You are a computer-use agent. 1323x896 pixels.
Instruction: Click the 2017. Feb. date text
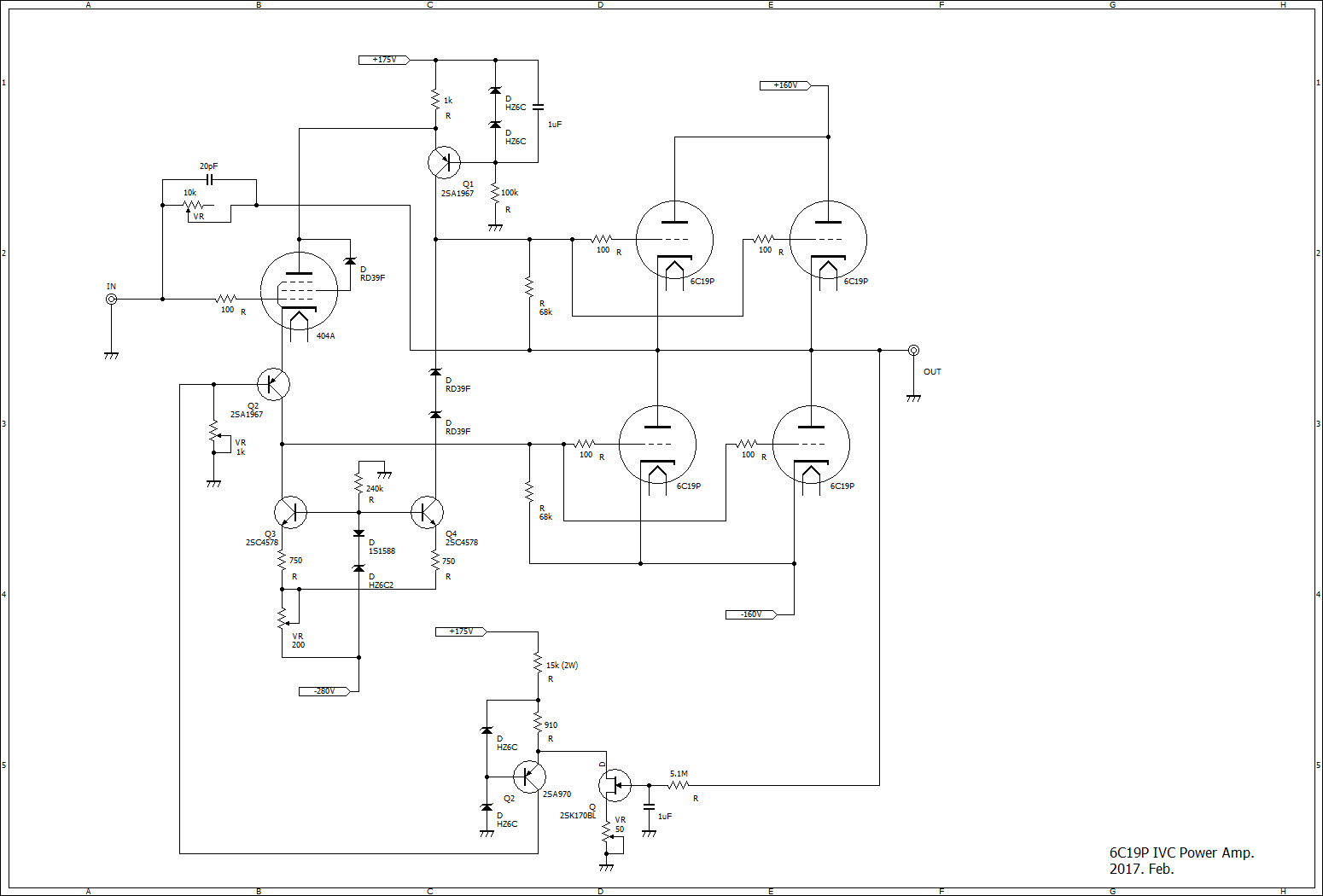[1141, 870]
